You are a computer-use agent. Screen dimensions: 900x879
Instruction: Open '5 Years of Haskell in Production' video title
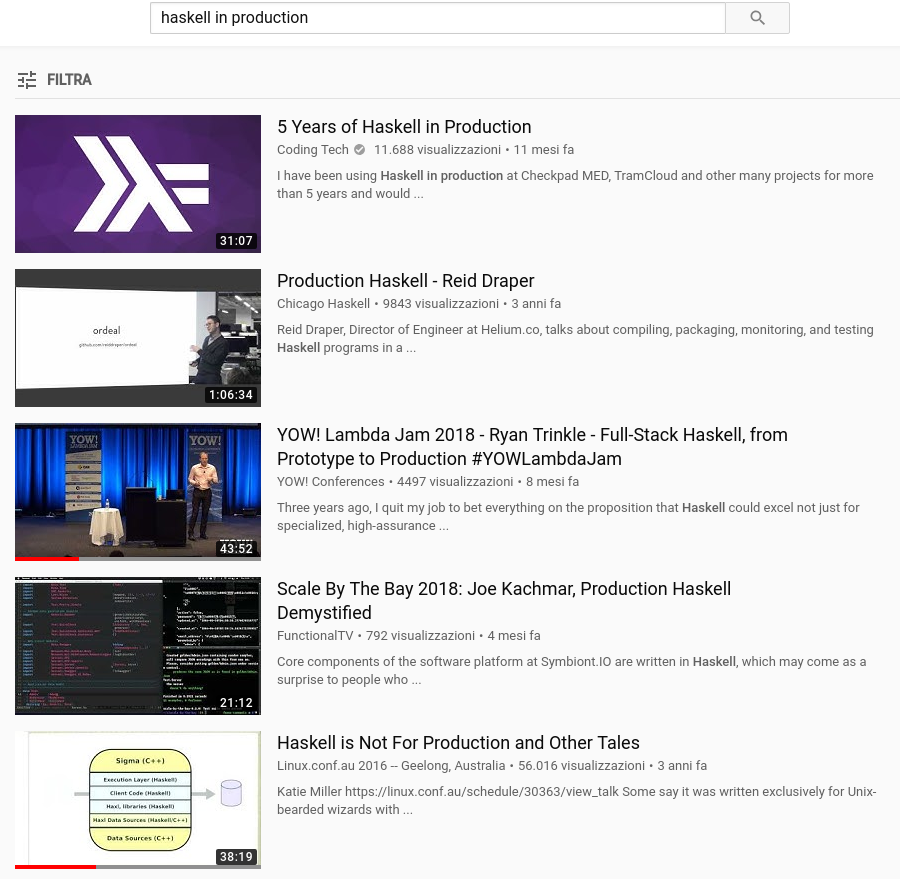[x=404, y=126]
